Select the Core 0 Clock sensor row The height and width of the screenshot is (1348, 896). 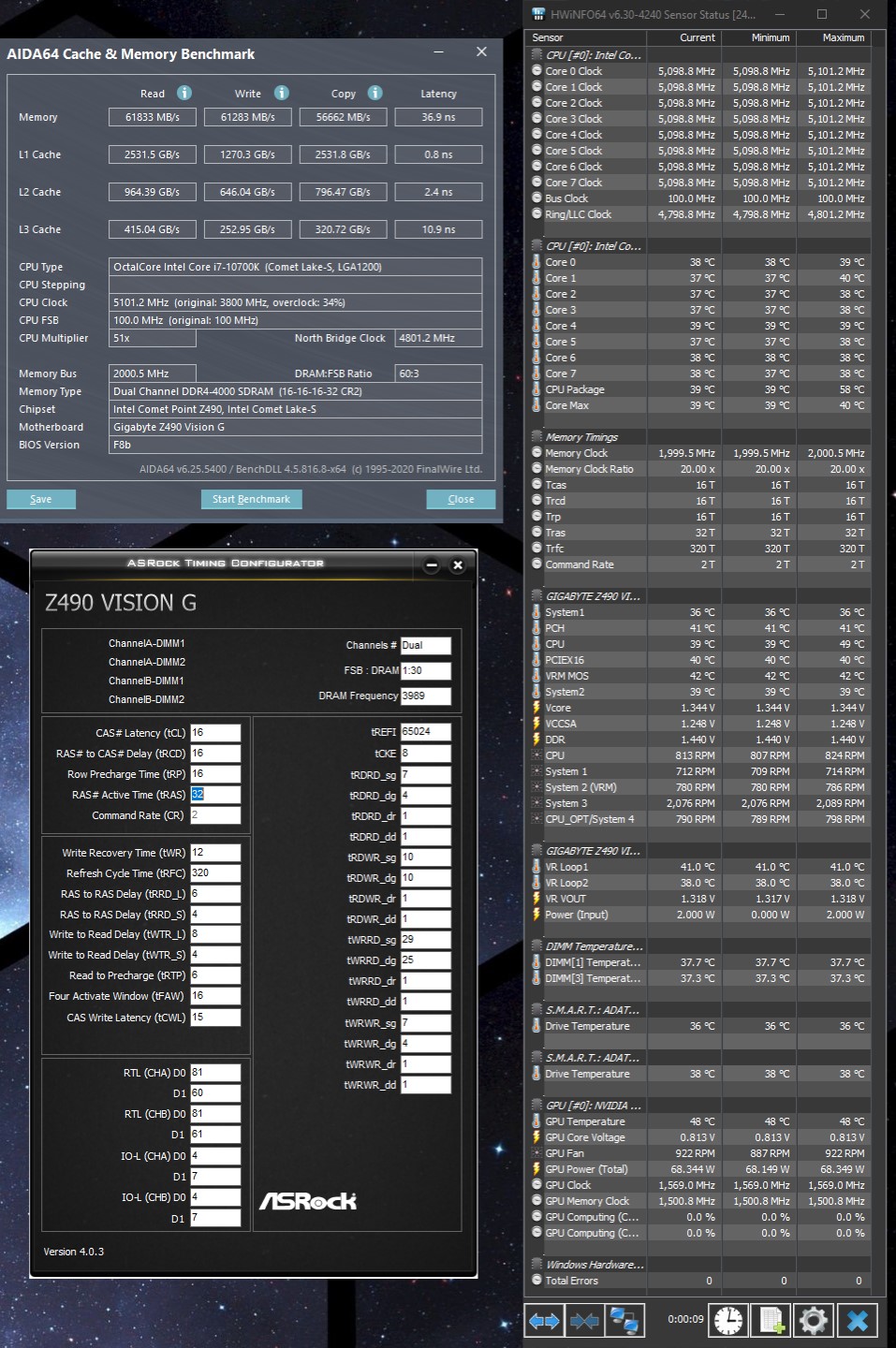click(698, 71)
